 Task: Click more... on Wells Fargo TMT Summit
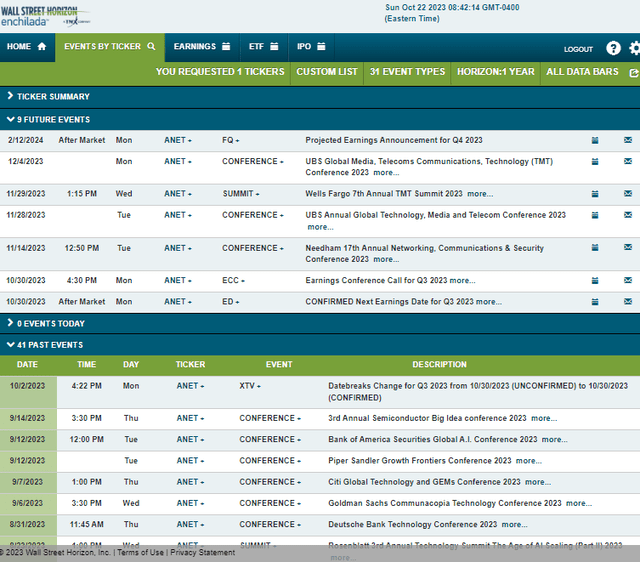[x=480, y=194]
